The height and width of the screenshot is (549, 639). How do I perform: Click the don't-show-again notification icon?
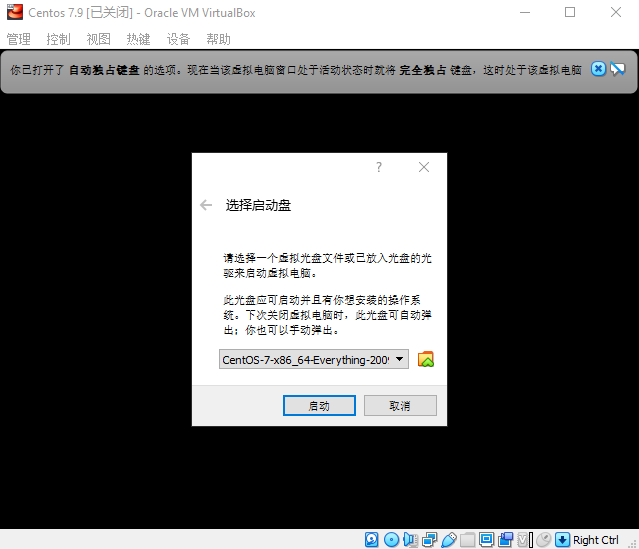(x=618, y=69)
